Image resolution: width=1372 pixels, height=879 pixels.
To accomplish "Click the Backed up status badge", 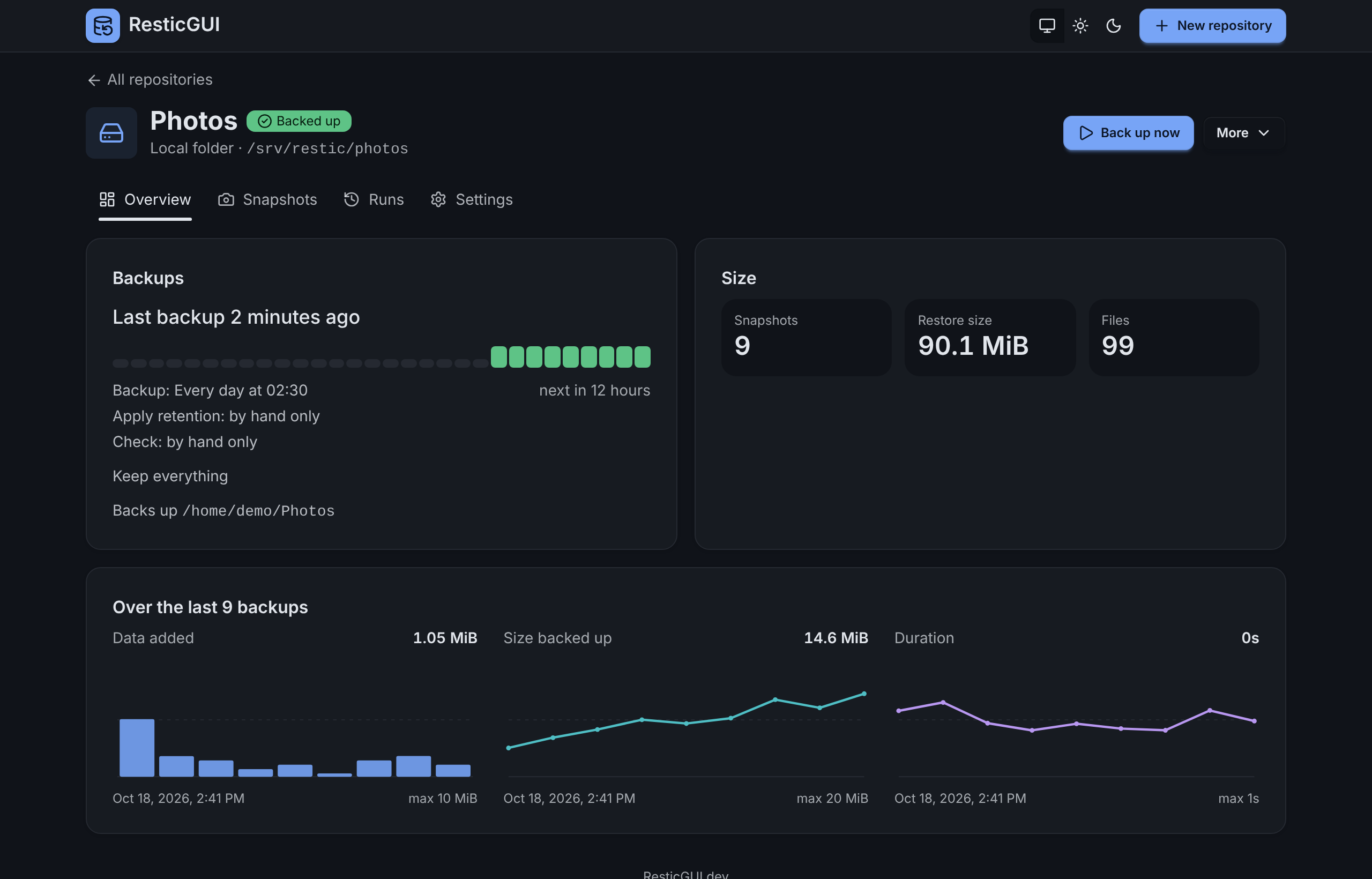I will [x=299, y=121].
